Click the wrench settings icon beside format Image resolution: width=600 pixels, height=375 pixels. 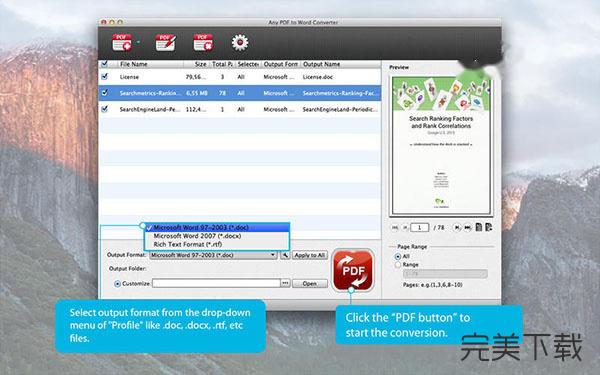pos(285,255)
